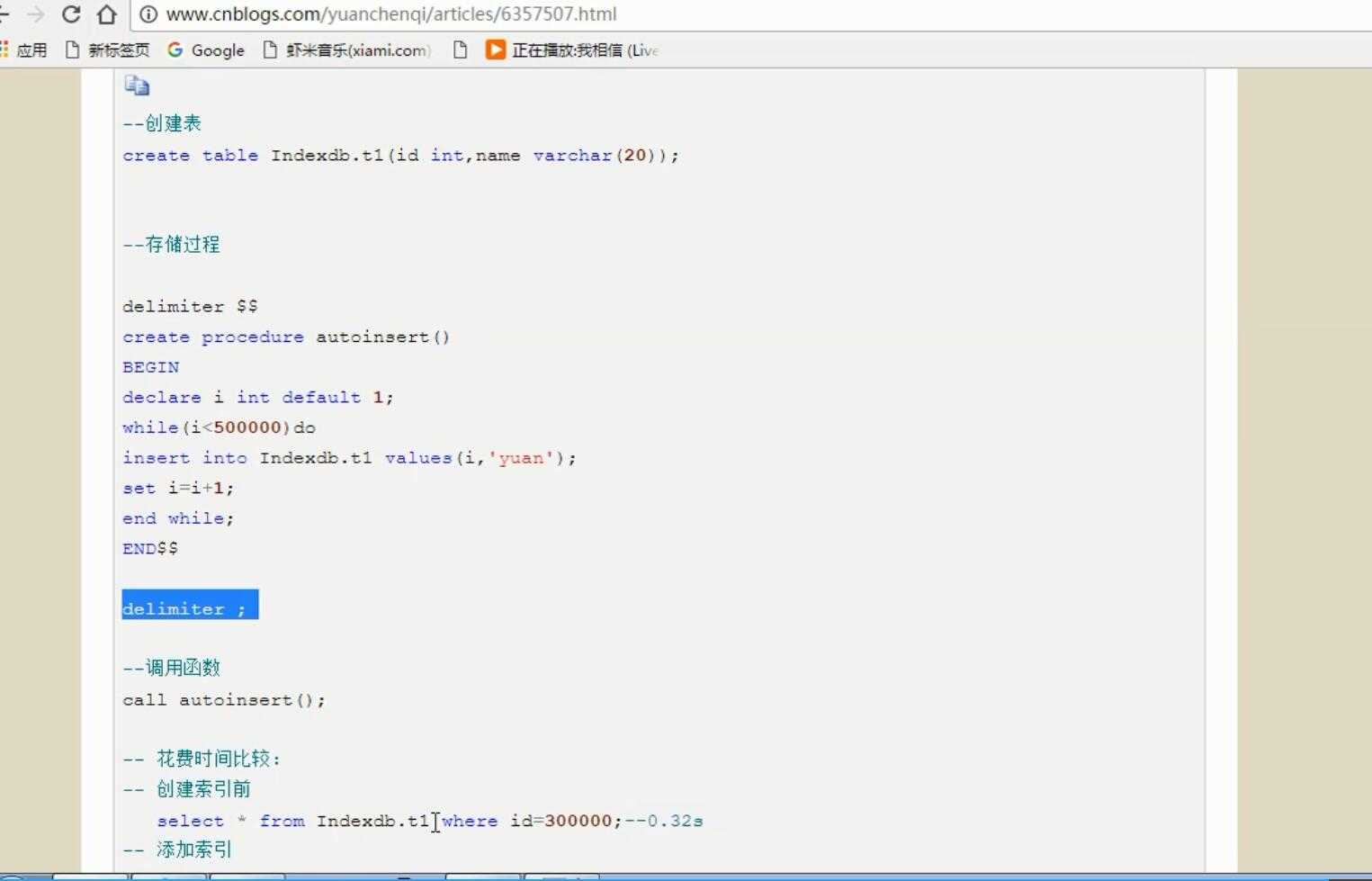Viewport: 1372px width, 881px height.
Task: Open the 虾米音乐(xiami.com) bookmark
Action: 347,50
